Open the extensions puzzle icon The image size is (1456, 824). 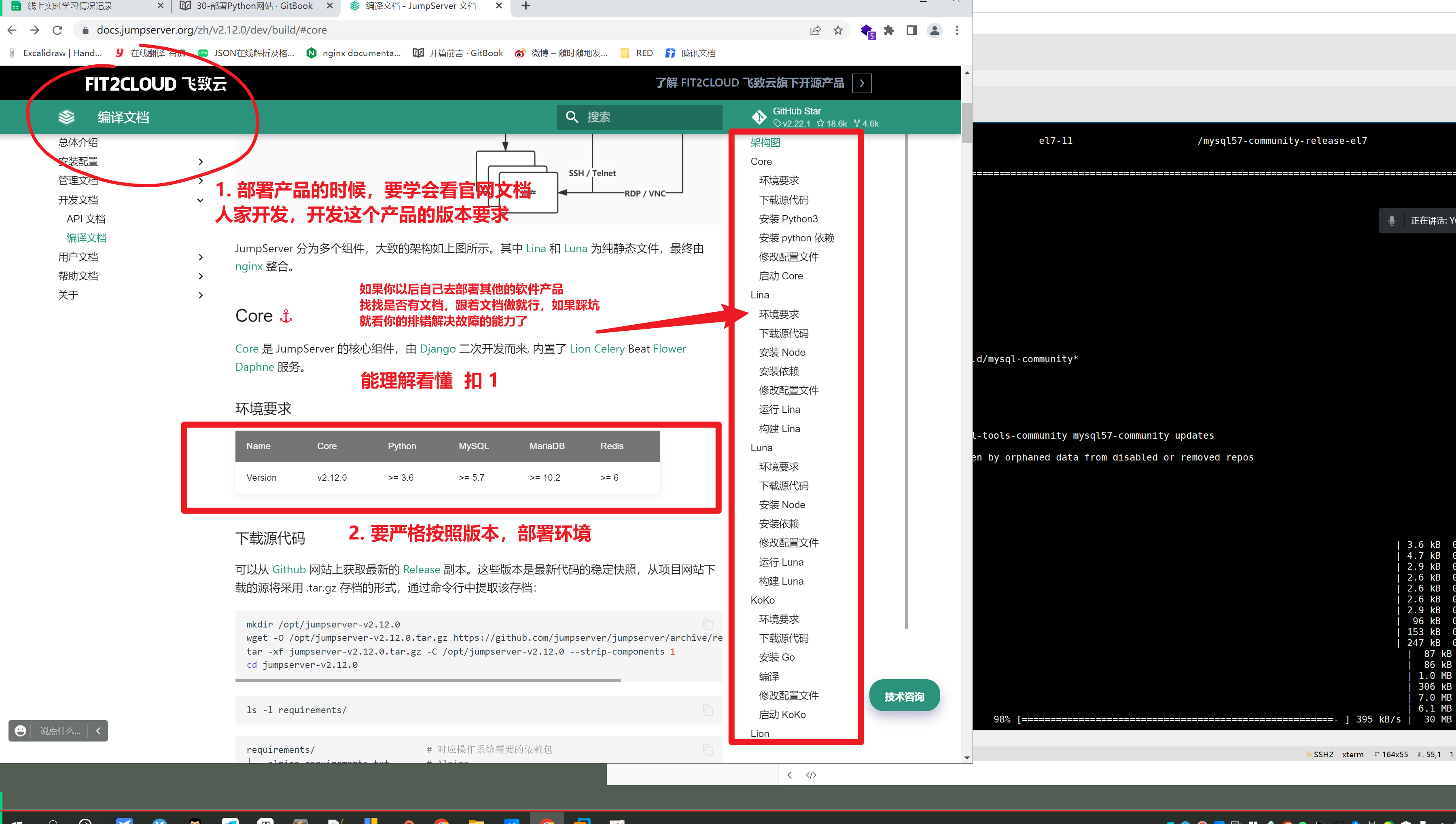point(889,30)
